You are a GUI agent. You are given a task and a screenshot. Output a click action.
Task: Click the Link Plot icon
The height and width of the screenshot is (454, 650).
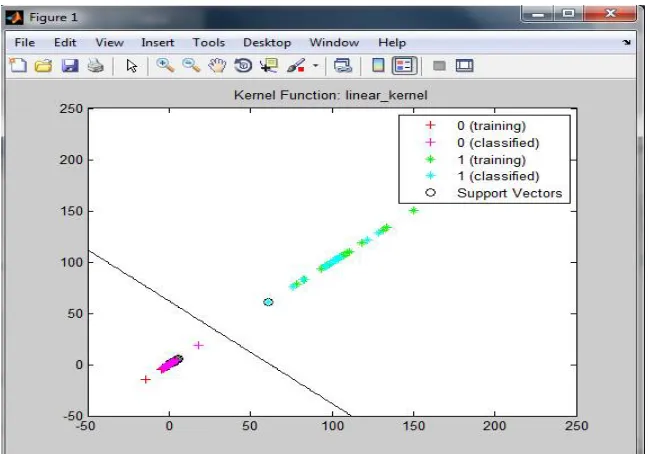[x=343, y=66]
